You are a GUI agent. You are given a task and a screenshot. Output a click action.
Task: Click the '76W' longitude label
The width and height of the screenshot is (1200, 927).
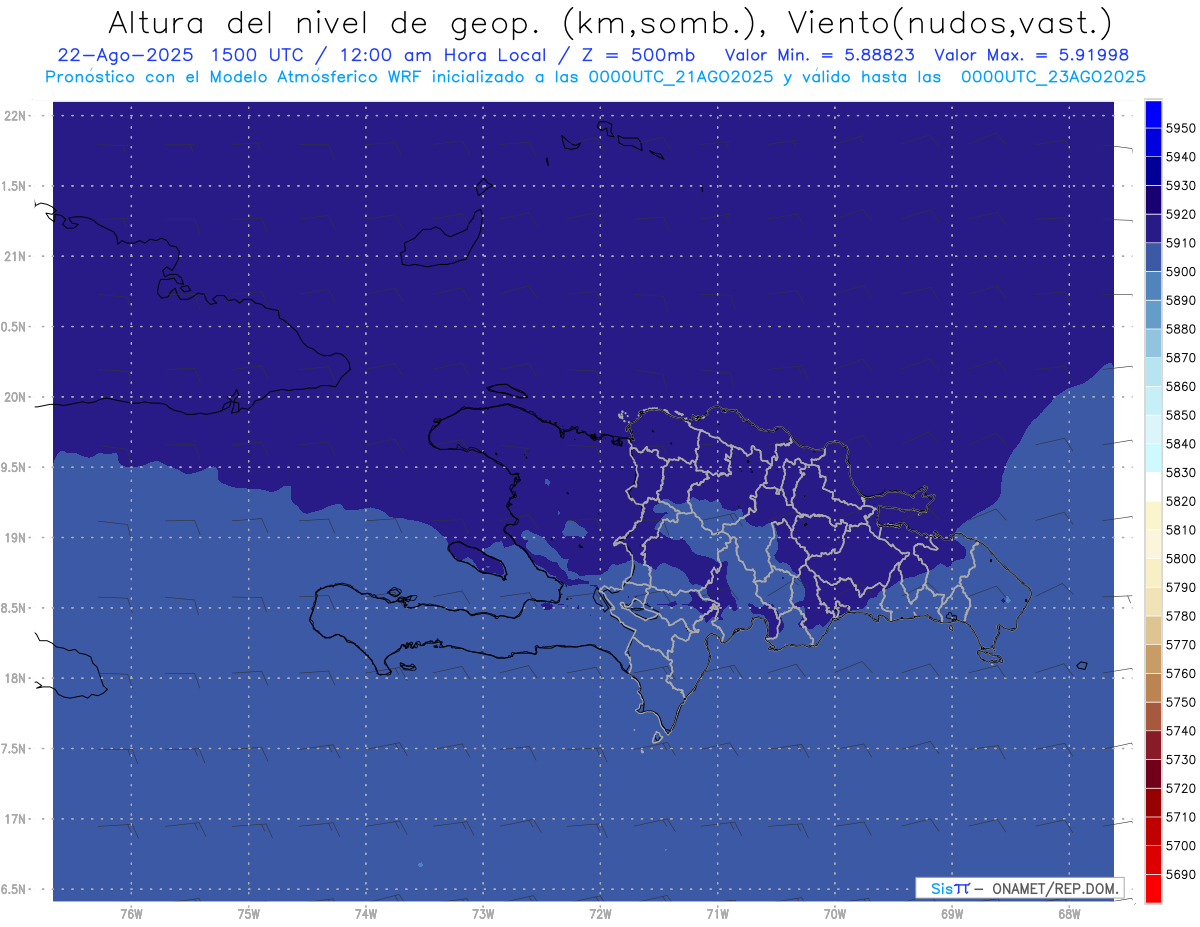point(131,914)
